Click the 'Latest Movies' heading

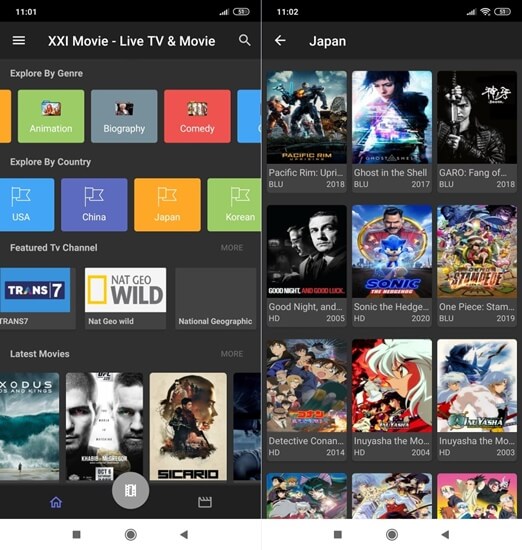point(40,354)
